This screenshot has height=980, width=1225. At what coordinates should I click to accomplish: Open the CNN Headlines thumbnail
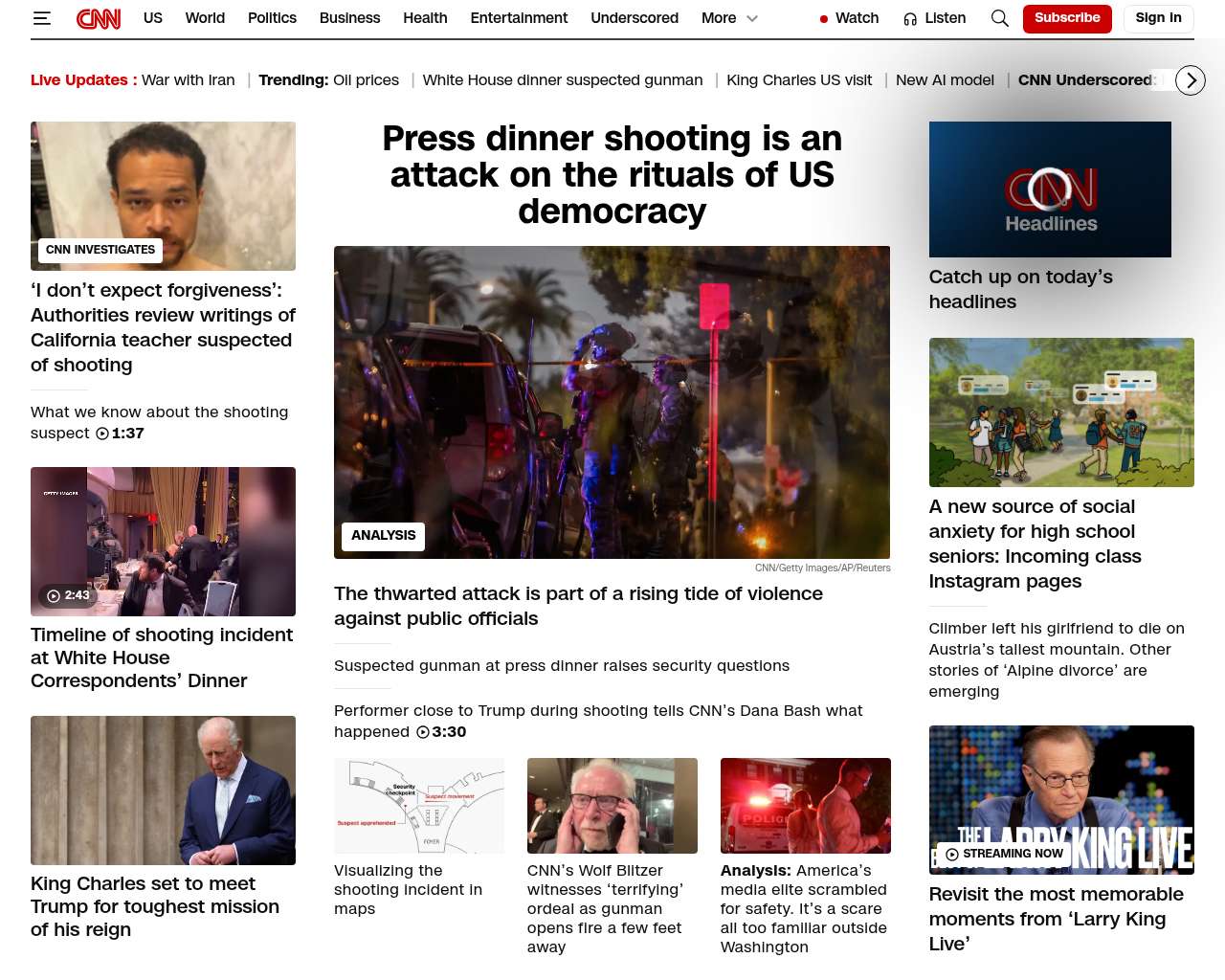pos(1049,189)
